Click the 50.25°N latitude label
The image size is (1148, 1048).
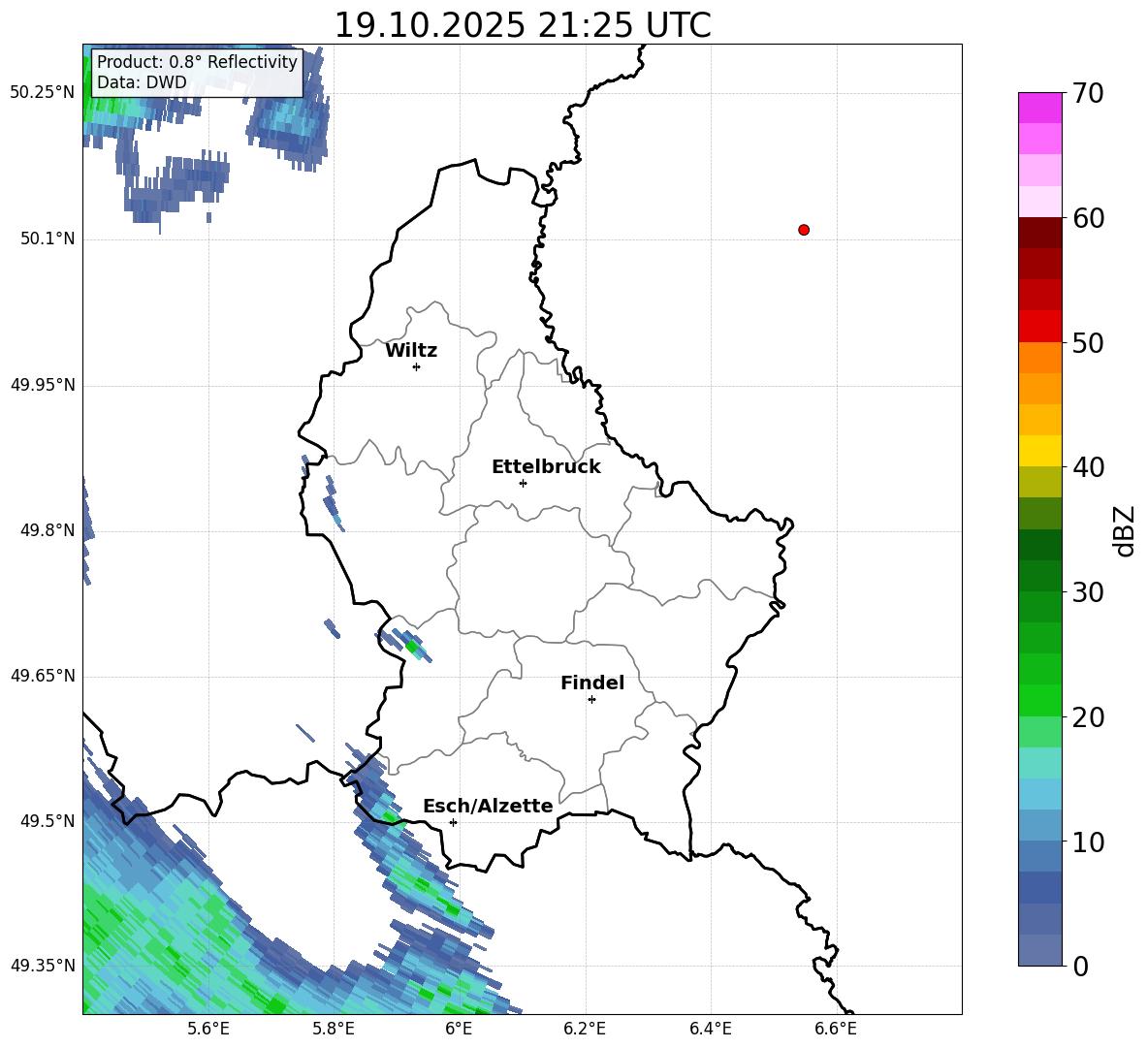pyautogui.click(x=43, y=93)
